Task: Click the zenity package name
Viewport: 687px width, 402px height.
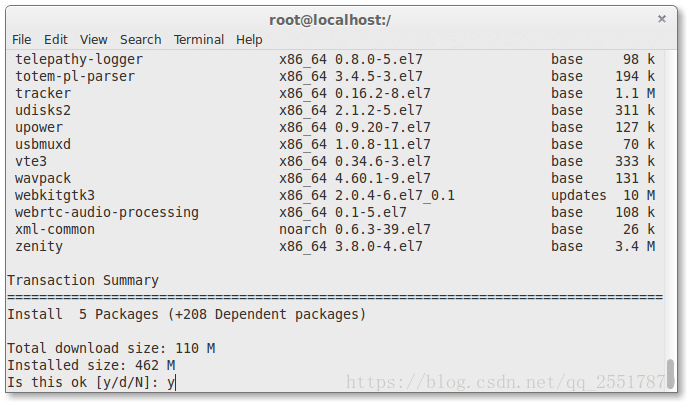Action: pos(39,246)
